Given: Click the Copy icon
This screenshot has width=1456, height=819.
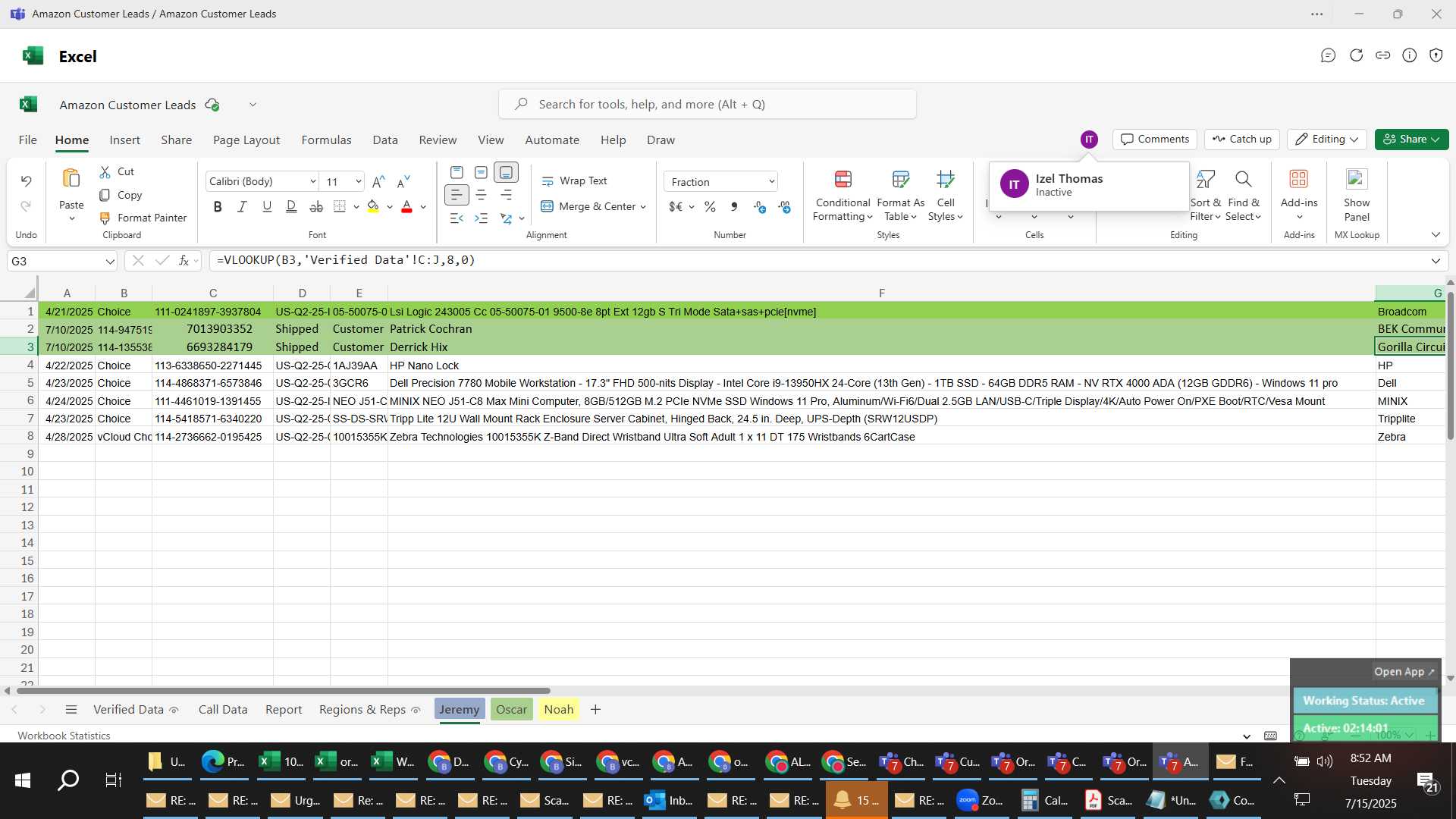Looking at the screenshot, I should 105,195.
